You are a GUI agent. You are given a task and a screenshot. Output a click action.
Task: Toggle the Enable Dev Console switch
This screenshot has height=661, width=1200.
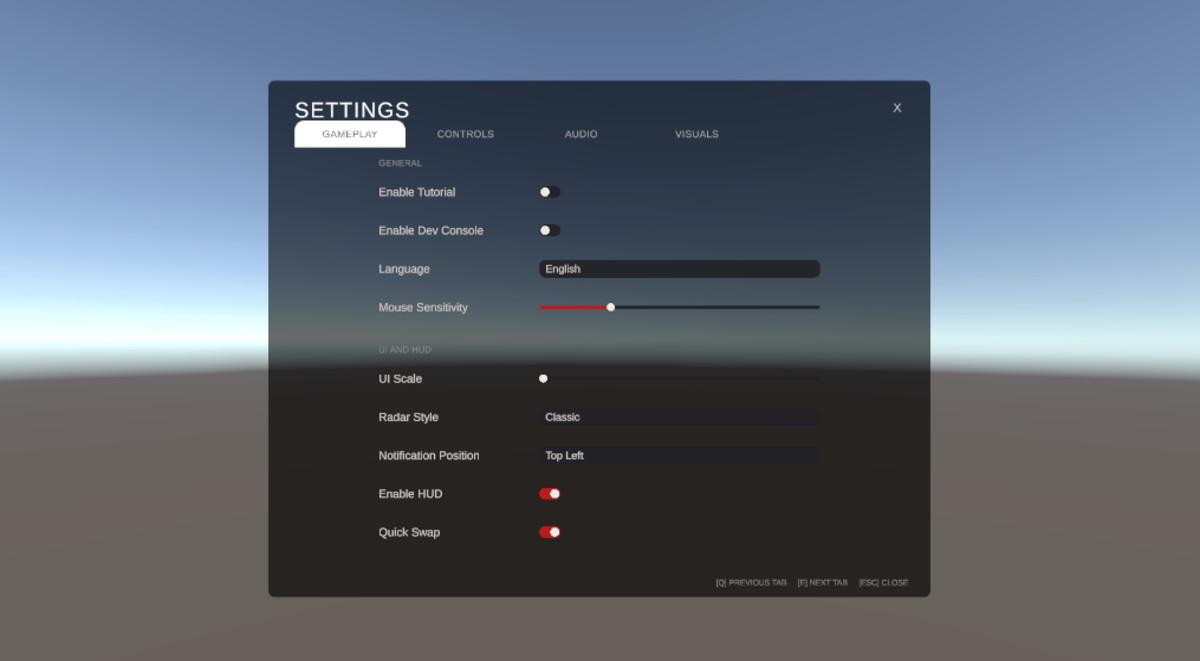[x=550, y=230]
